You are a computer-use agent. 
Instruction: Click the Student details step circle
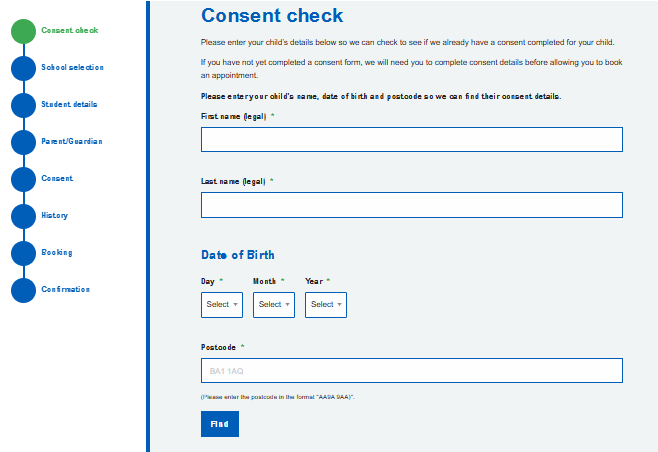pyautogui.click(x=23, y=105)
